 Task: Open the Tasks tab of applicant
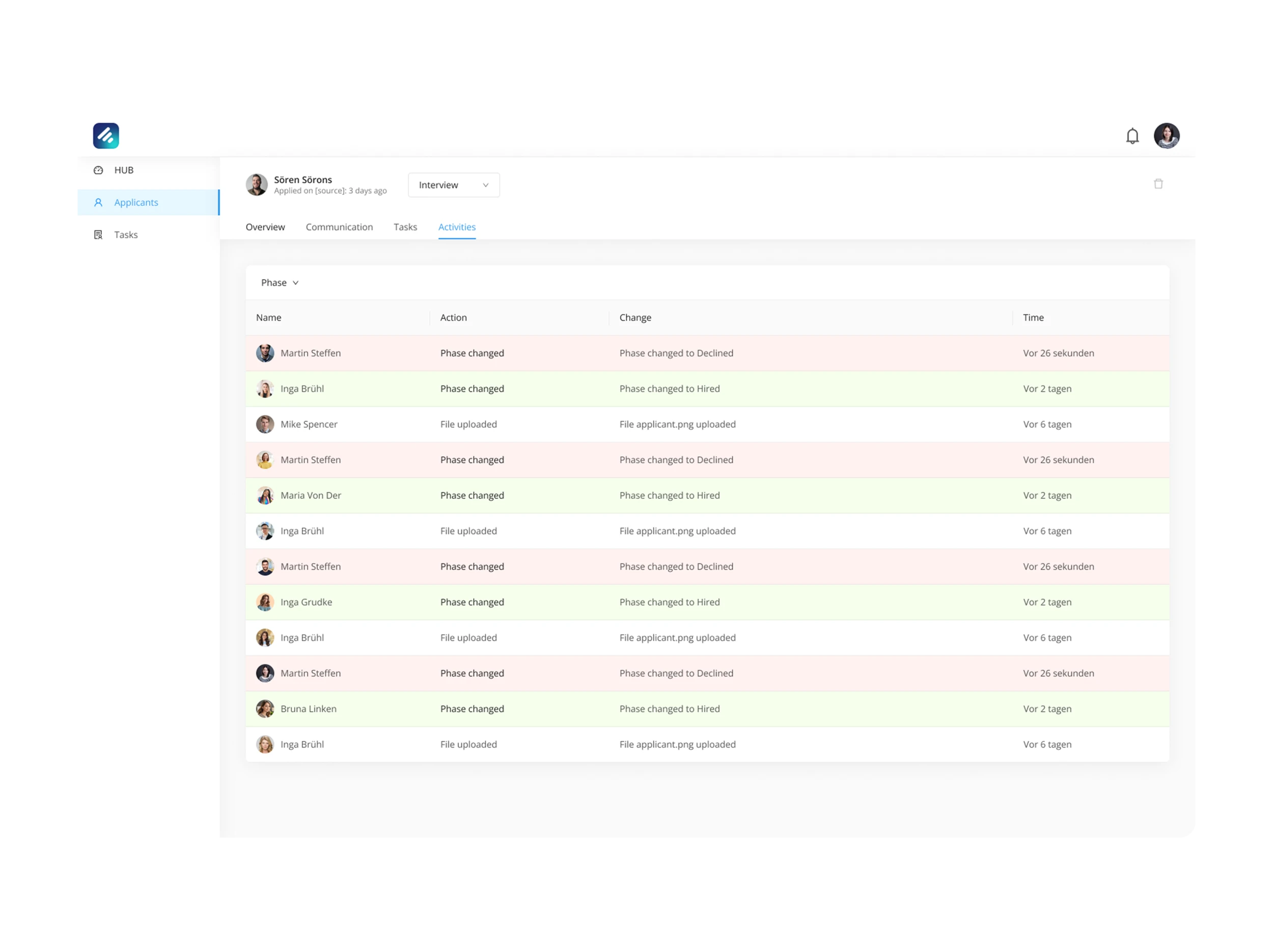click(x=405, y=227)
